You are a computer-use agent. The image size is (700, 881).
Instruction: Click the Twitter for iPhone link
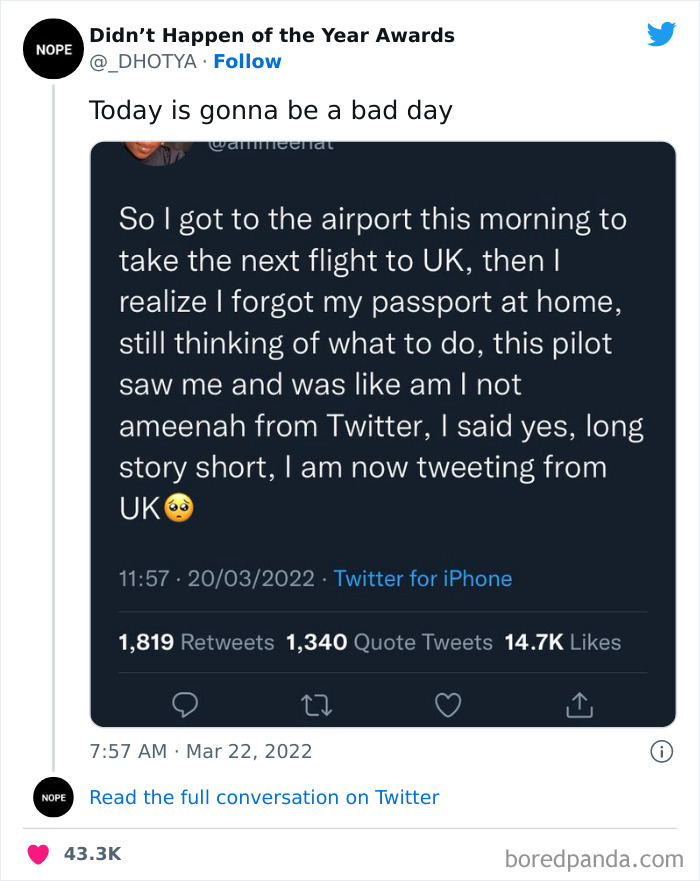point(422,578)
